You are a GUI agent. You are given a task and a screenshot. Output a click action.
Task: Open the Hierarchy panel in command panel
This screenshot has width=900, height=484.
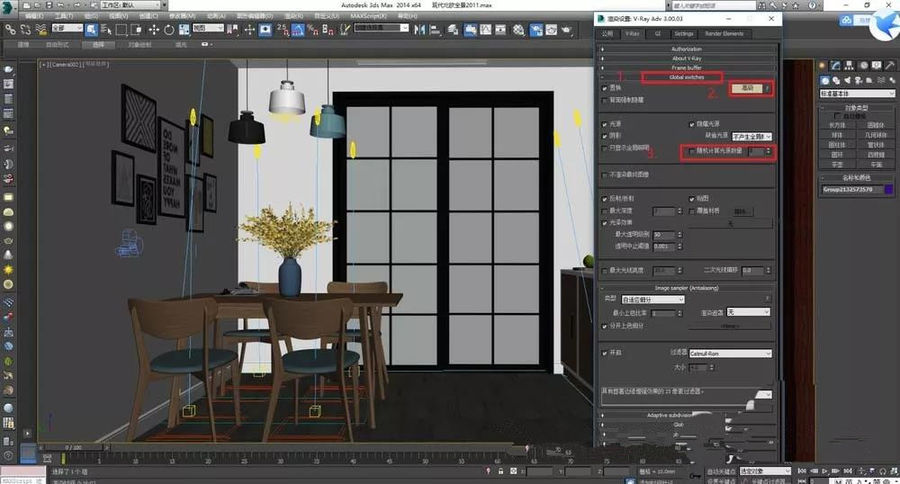tap(849, 65)
